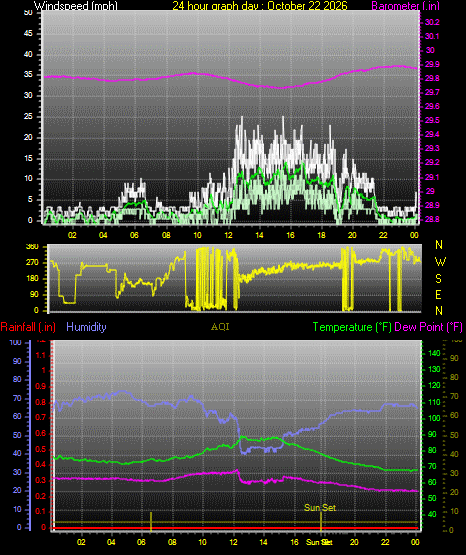
Task: Click the 06 hour label under windspeed chart
Action: tap(134, 235)
